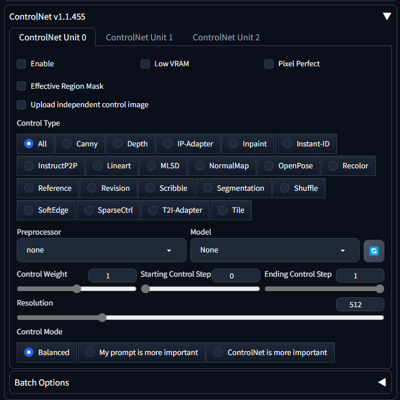This screenshot has height=400, width=400.
Task: Choose the NormalMap control type
Action: pyautogui.click(x=222, y=166)
